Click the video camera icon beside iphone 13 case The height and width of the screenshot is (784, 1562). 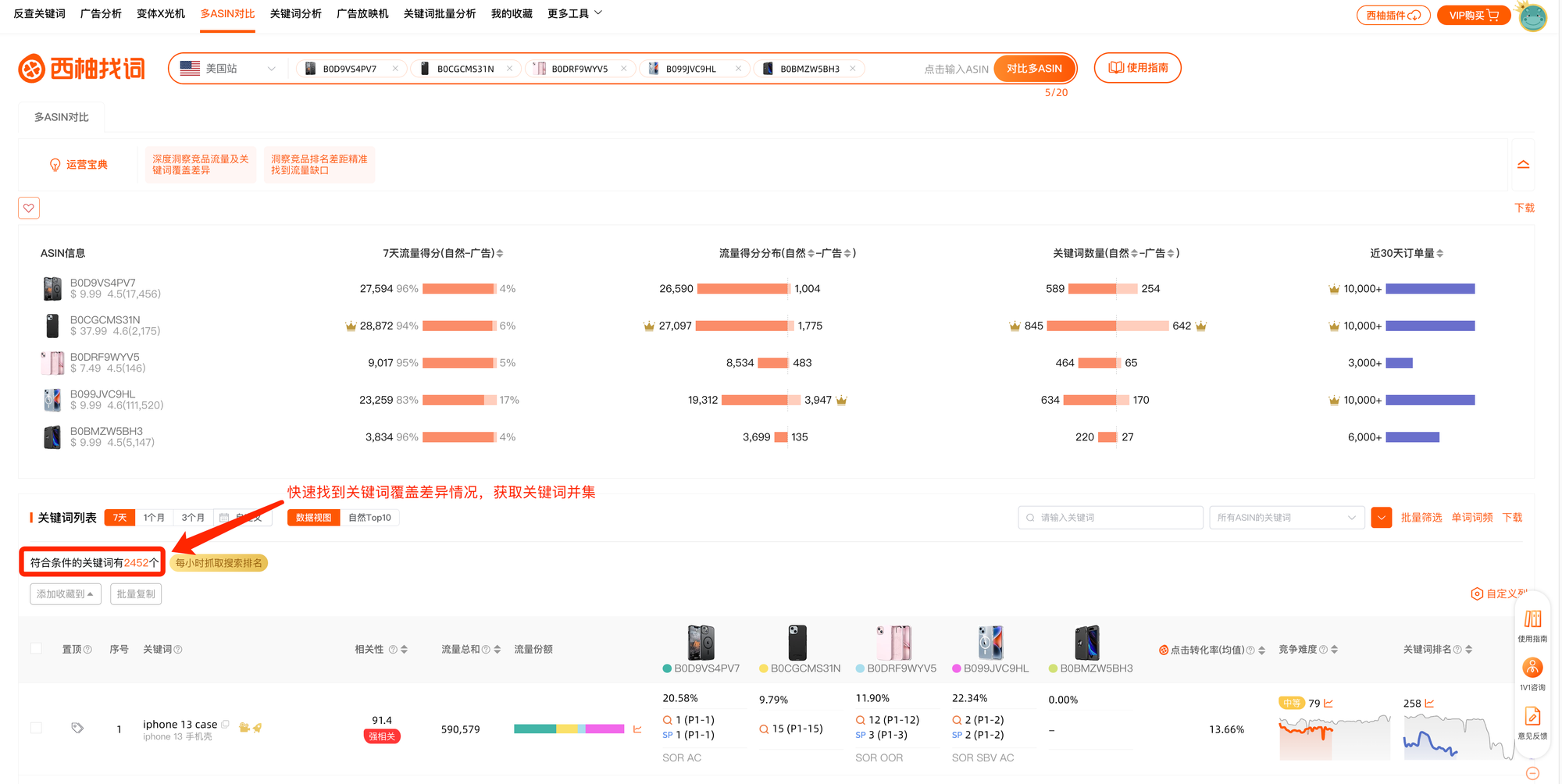click(x=244, y=727)
